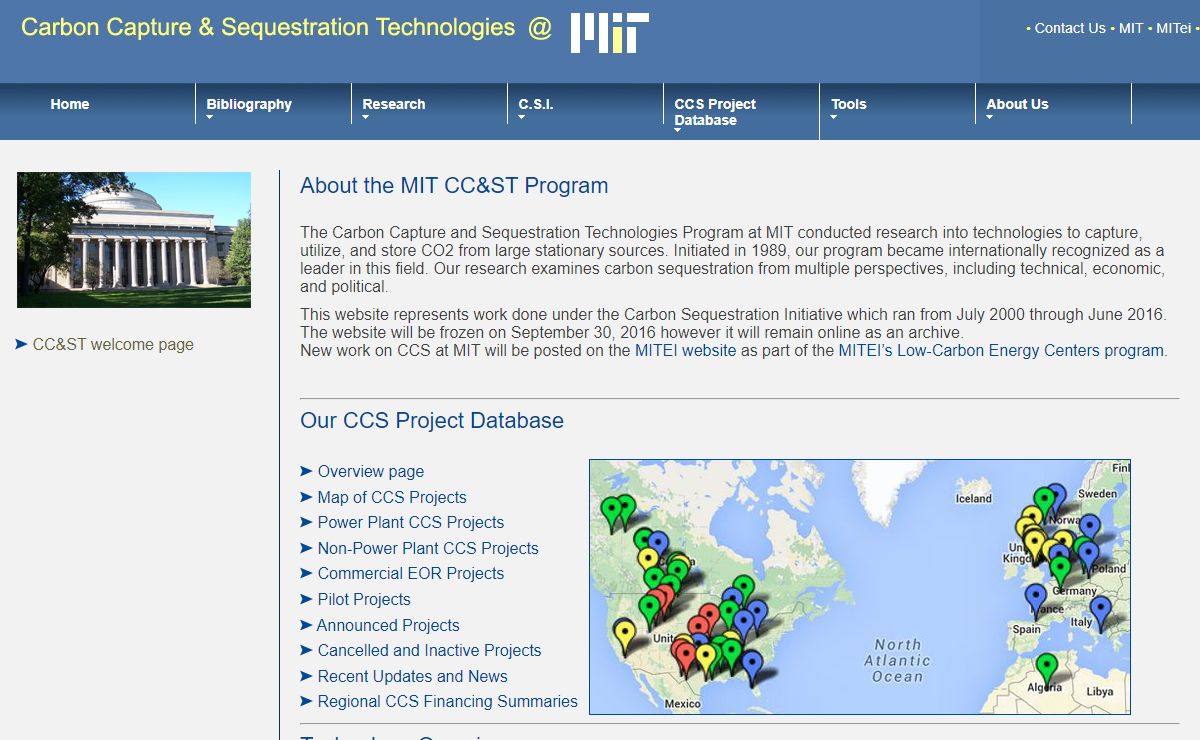
Task: Expand the About Us menu dropdown arrow
Action: [x=990, y=118]
